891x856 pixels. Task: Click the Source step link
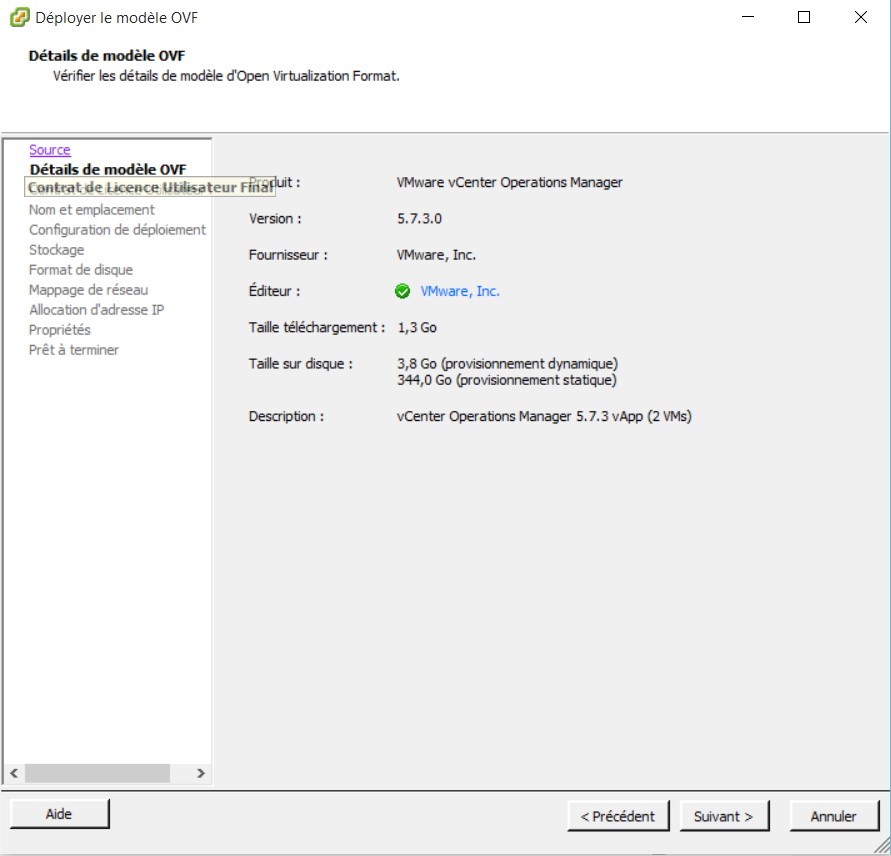pyautogui.click(x=50, y=150)
